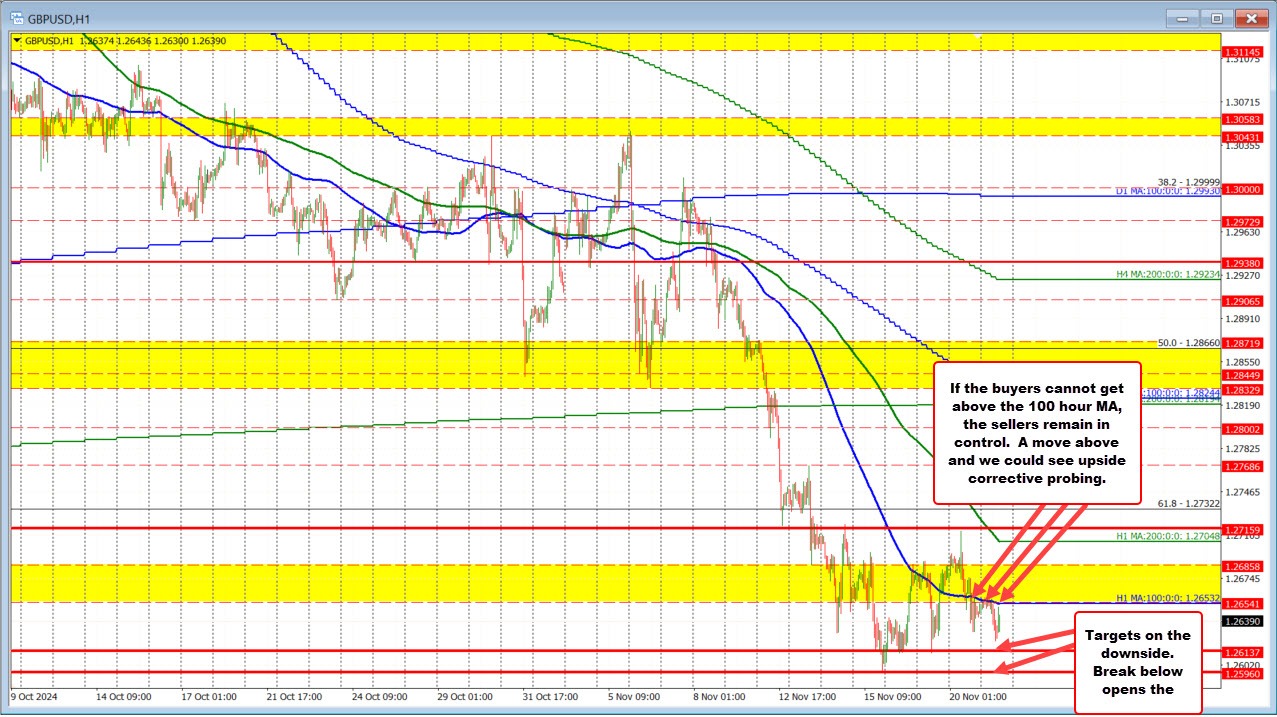
Task: Select the 1.26137 red price label
Action: pyautogui.click(x=1244, y=651)
